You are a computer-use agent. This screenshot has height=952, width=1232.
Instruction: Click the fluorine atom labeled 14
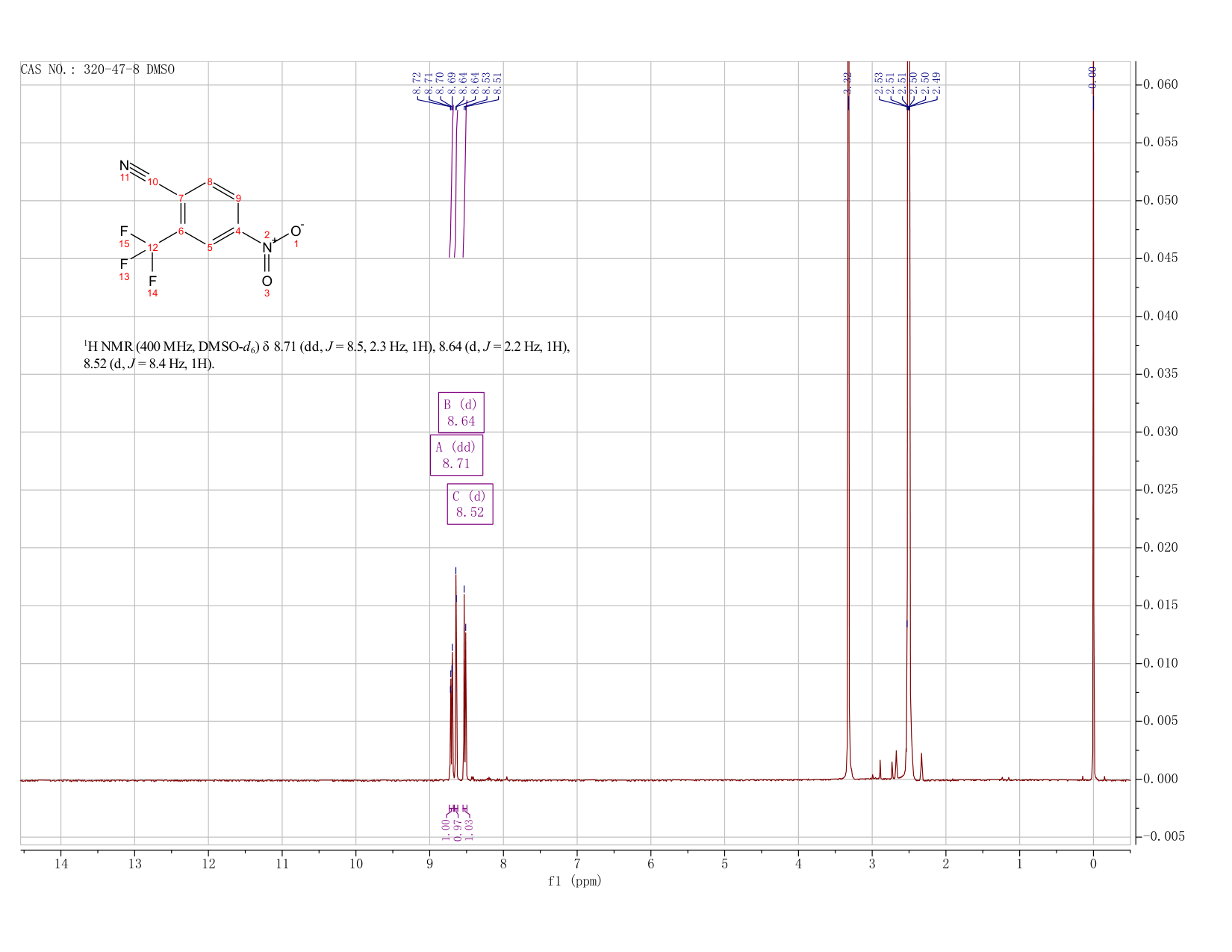[x=152, y=281]
